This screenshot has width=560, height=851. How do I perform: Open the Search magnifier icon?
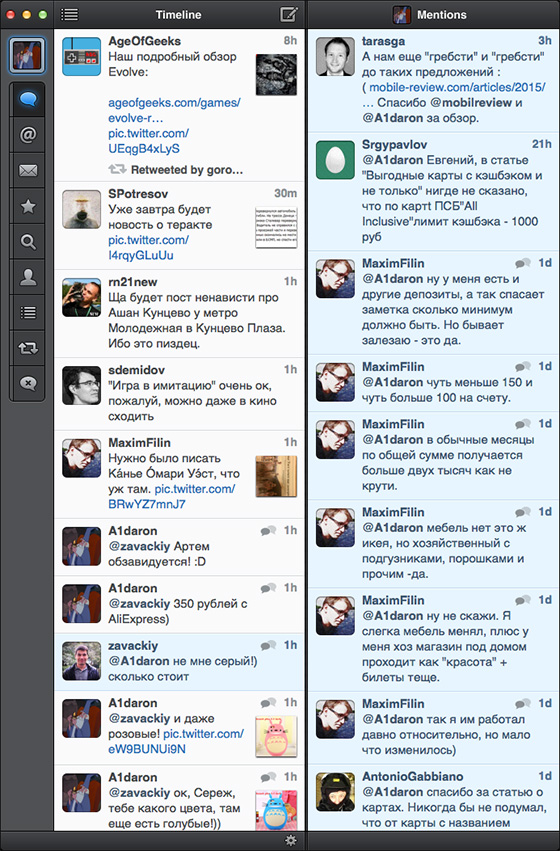[28, 242]
